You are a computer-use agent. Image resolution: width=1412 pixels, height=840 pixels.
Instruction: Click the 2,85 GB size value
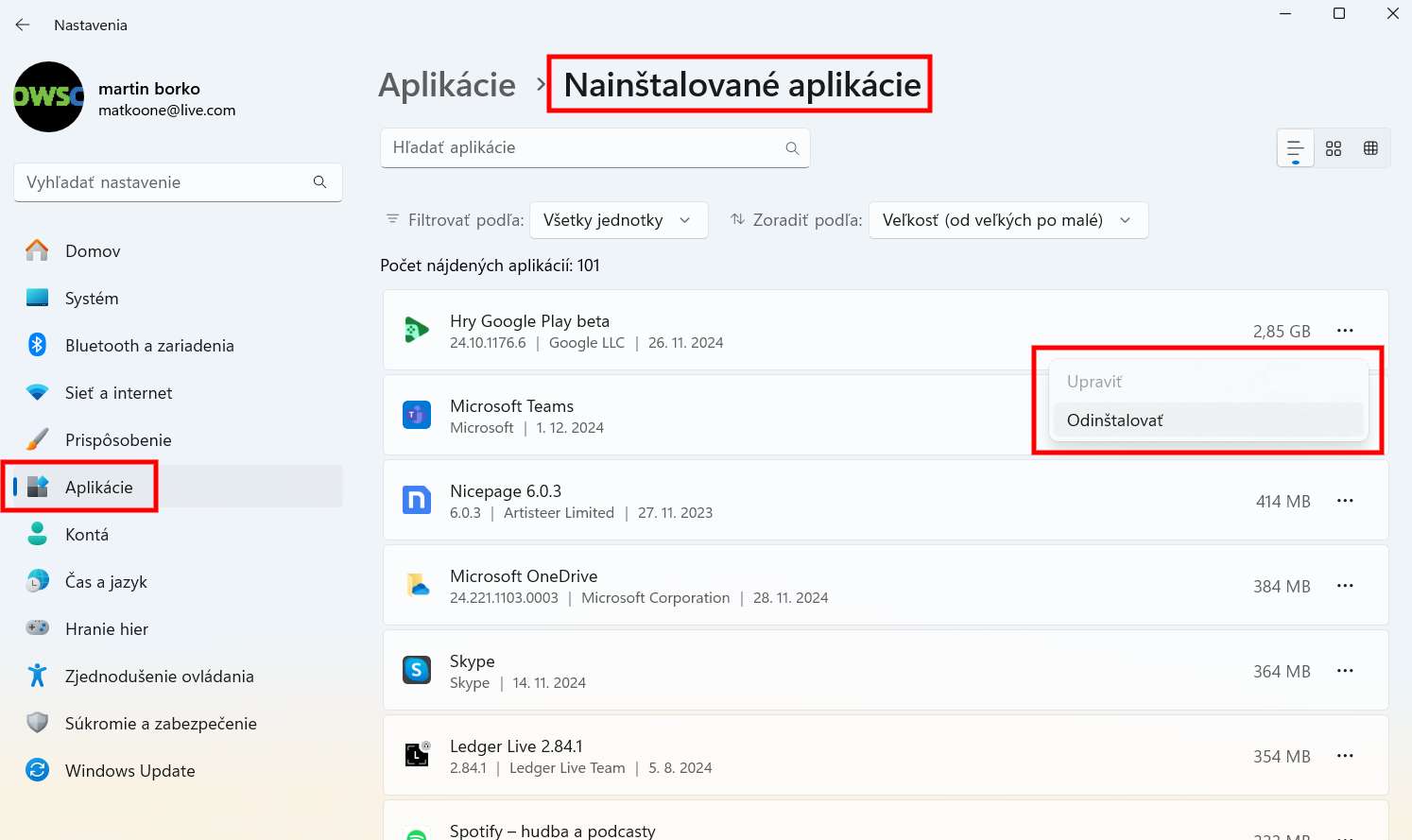[x=1282, y=332]
